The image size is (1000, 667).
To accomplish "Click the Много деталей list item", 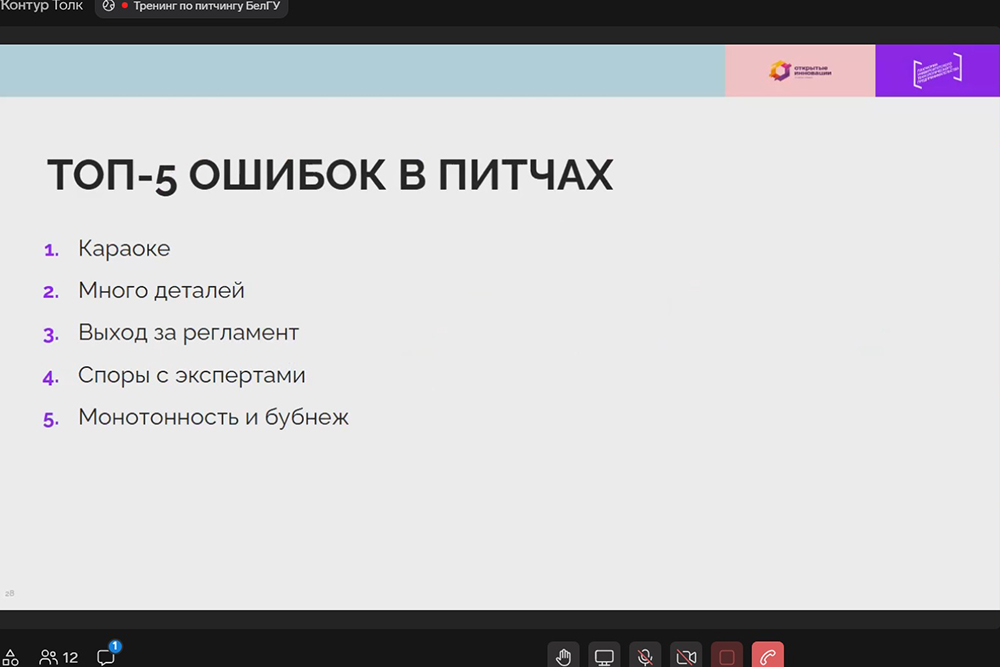I will point(161,291).
